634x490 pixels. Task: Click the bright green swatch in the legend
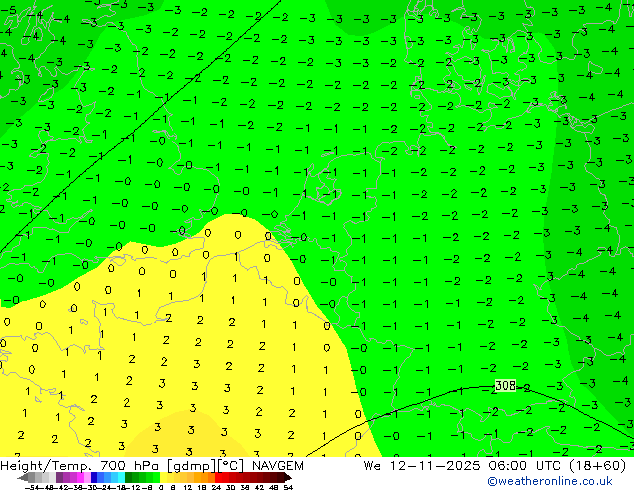click(x=156, y=477)
